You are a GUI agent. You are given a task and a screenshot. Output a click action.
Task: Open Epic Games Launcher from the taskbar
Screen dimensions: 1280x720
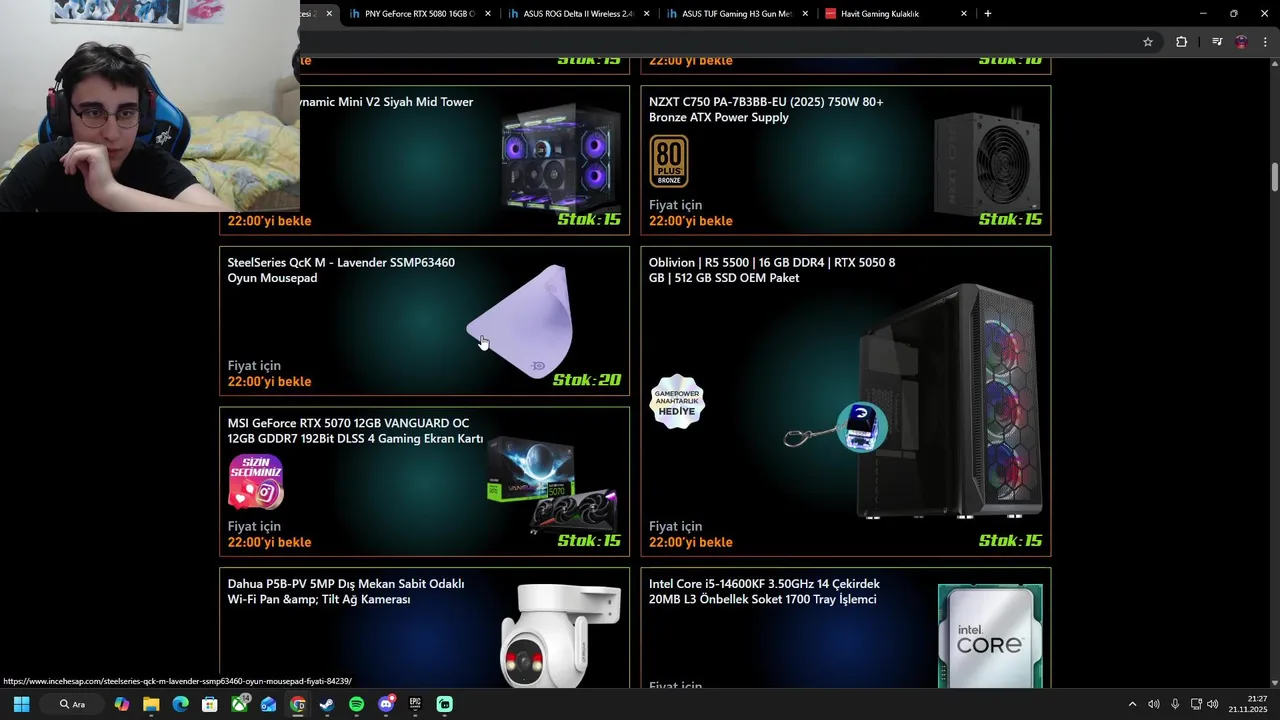(415, 704)
